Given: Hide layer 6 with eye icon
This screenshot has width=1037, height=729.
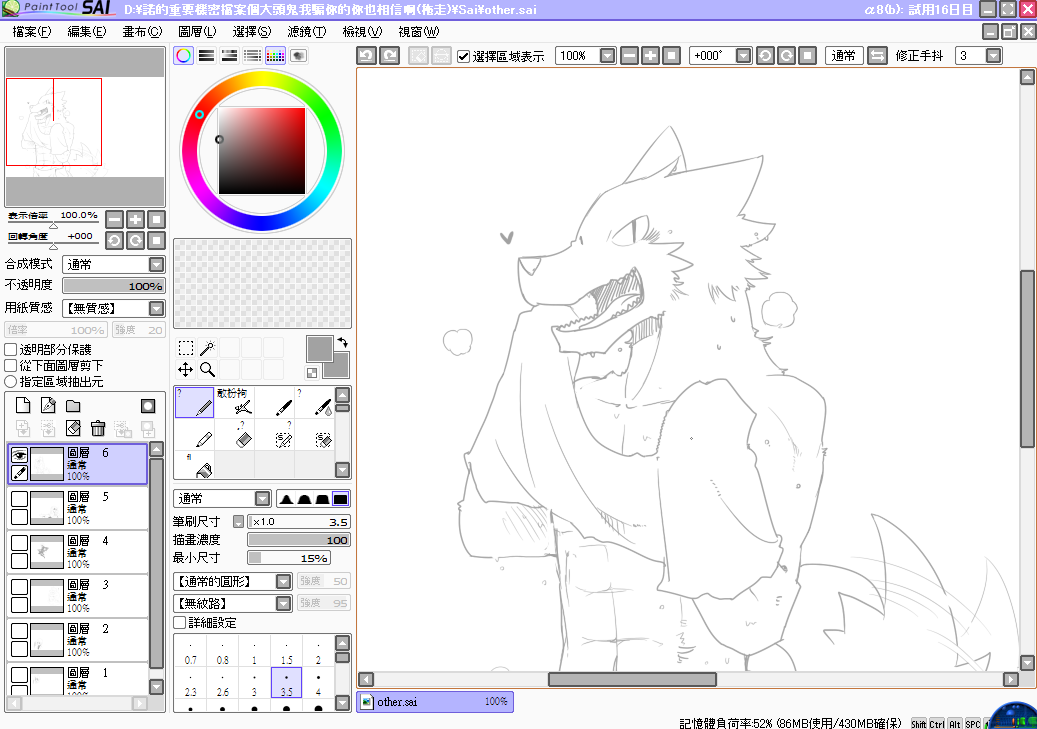Looking at the screenshot, I should click(19, 454).
